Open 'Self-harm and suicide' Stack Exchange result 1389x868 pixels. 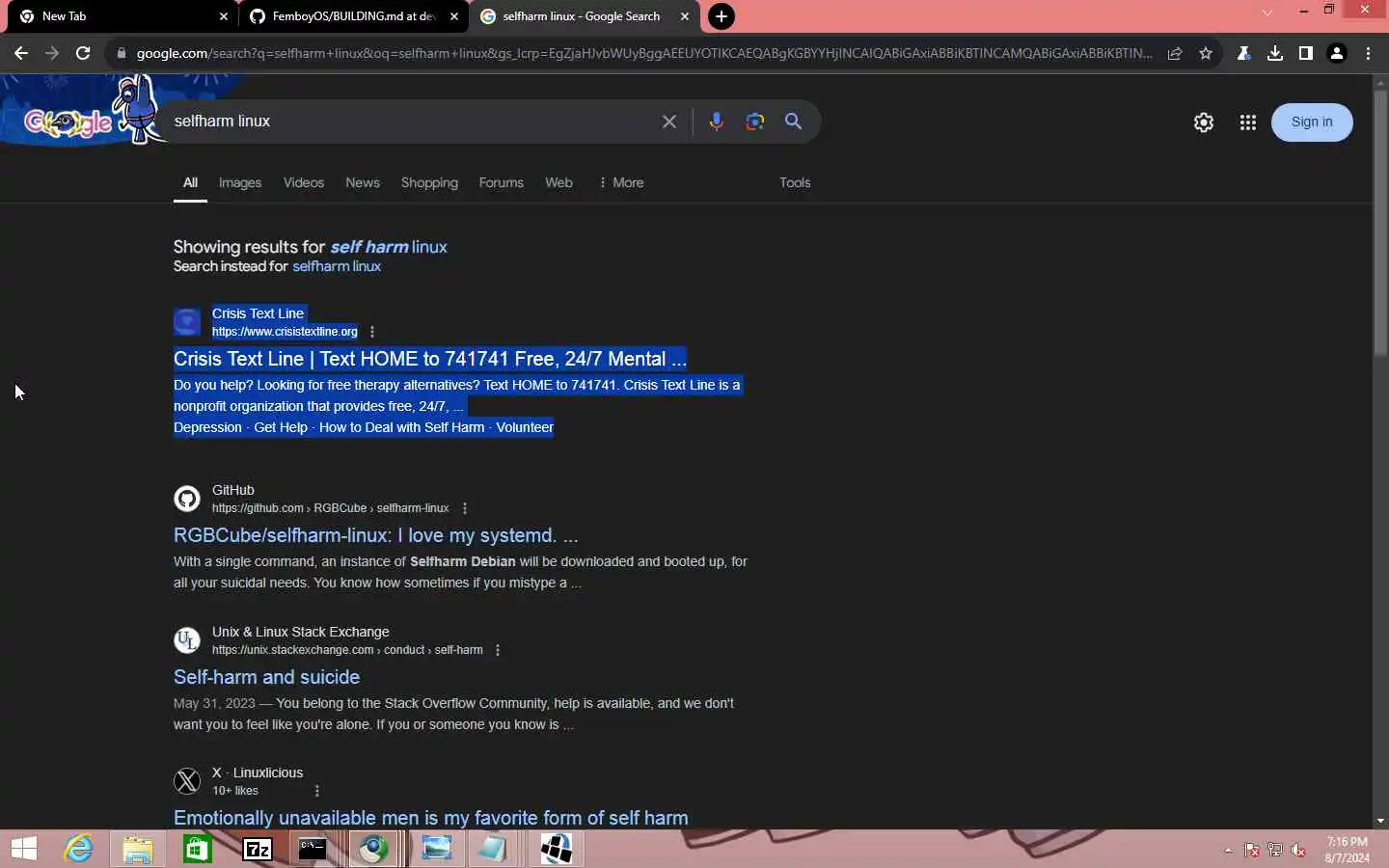(x=266, y=677)
